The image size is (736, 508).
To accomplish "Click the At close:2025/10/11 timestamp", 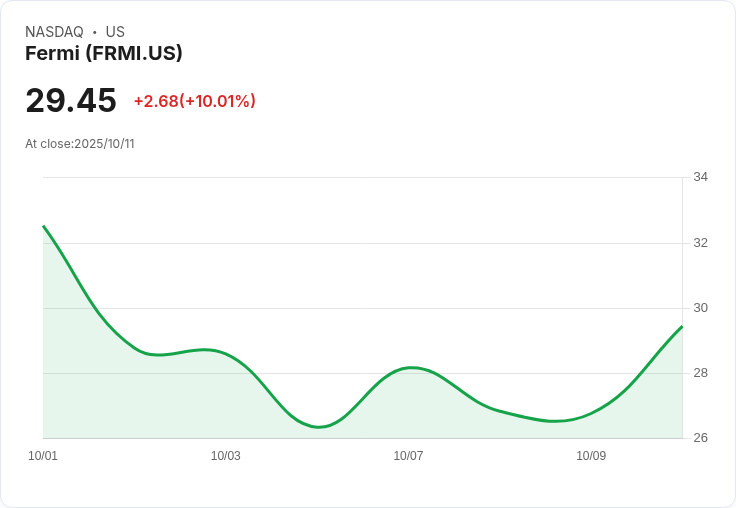I will point(80,144).
